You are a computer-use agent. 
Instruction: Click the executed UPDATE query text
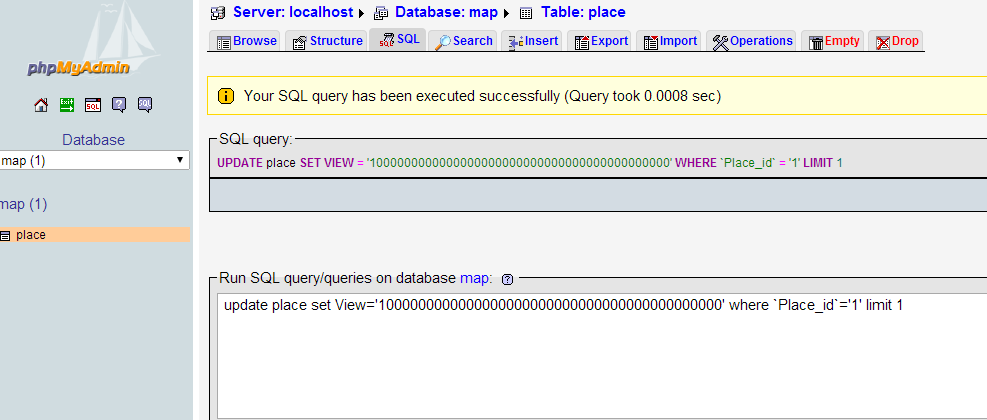529,163
